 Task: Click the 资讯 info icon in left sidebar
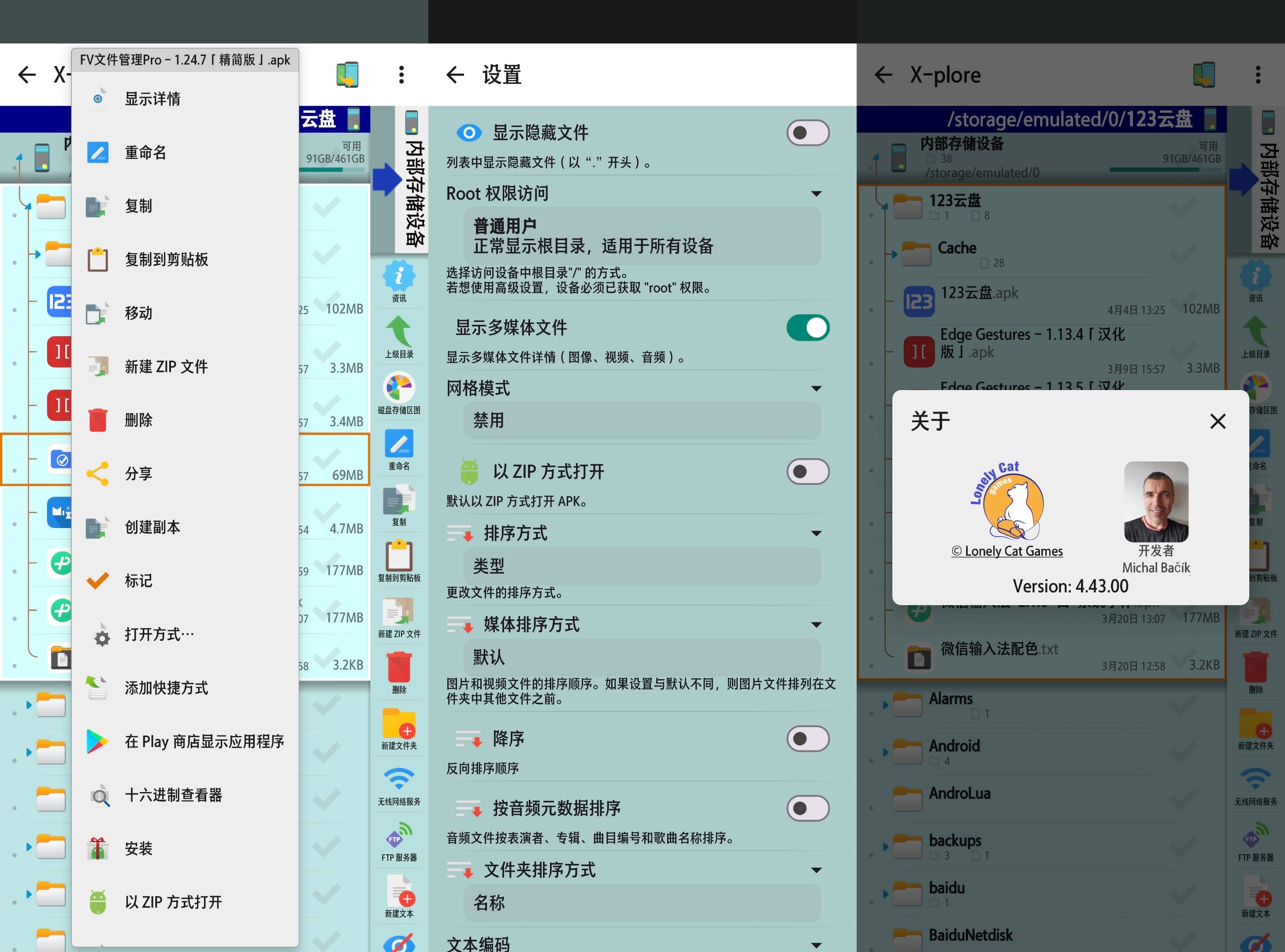399,281
